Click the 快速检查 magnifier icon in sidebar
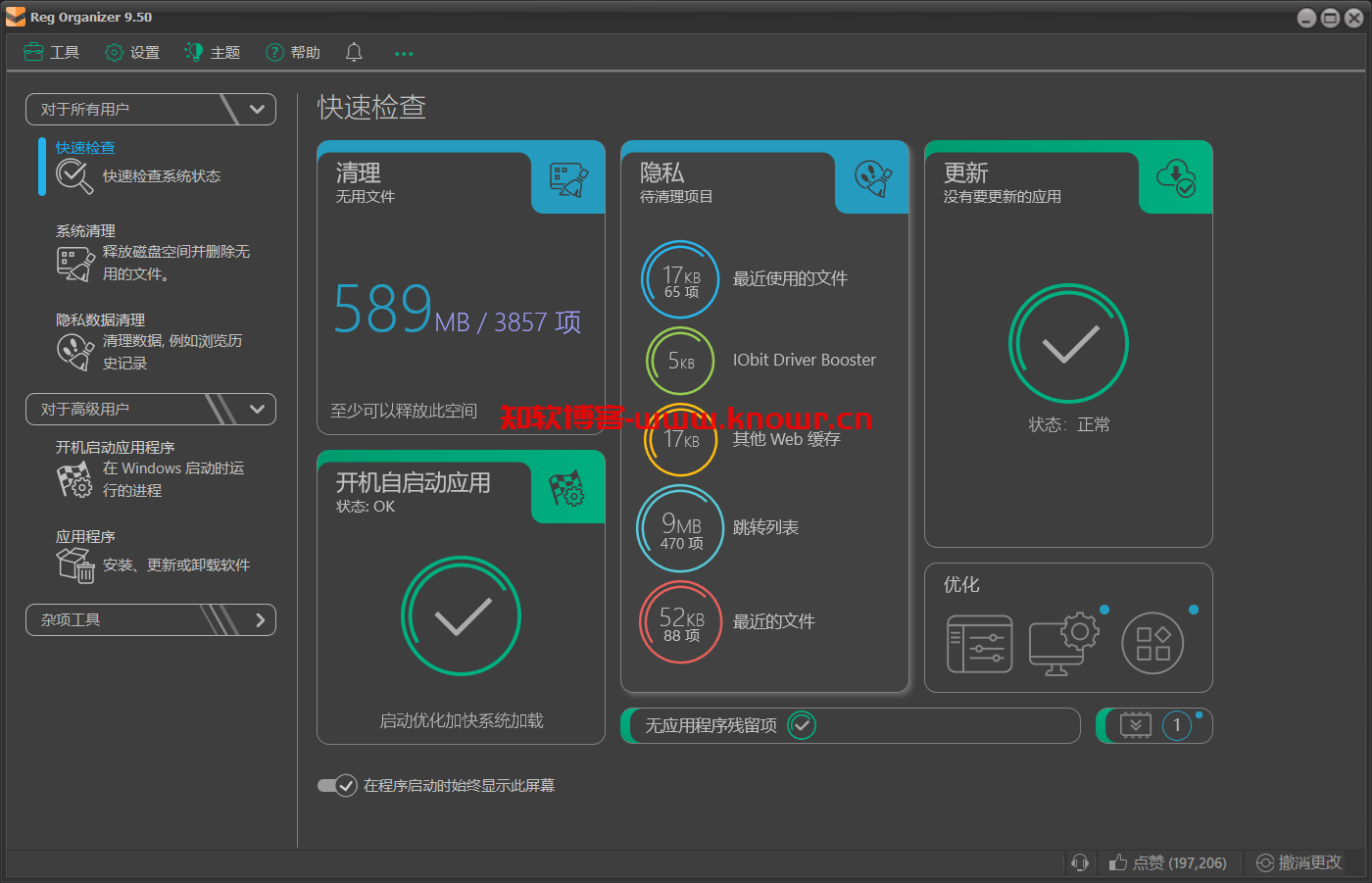 coord(74,176)
